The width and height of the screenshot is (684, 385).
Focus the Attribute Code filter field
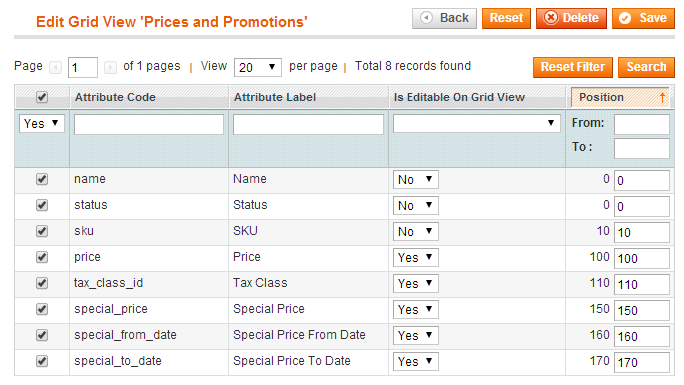(149, 124)
